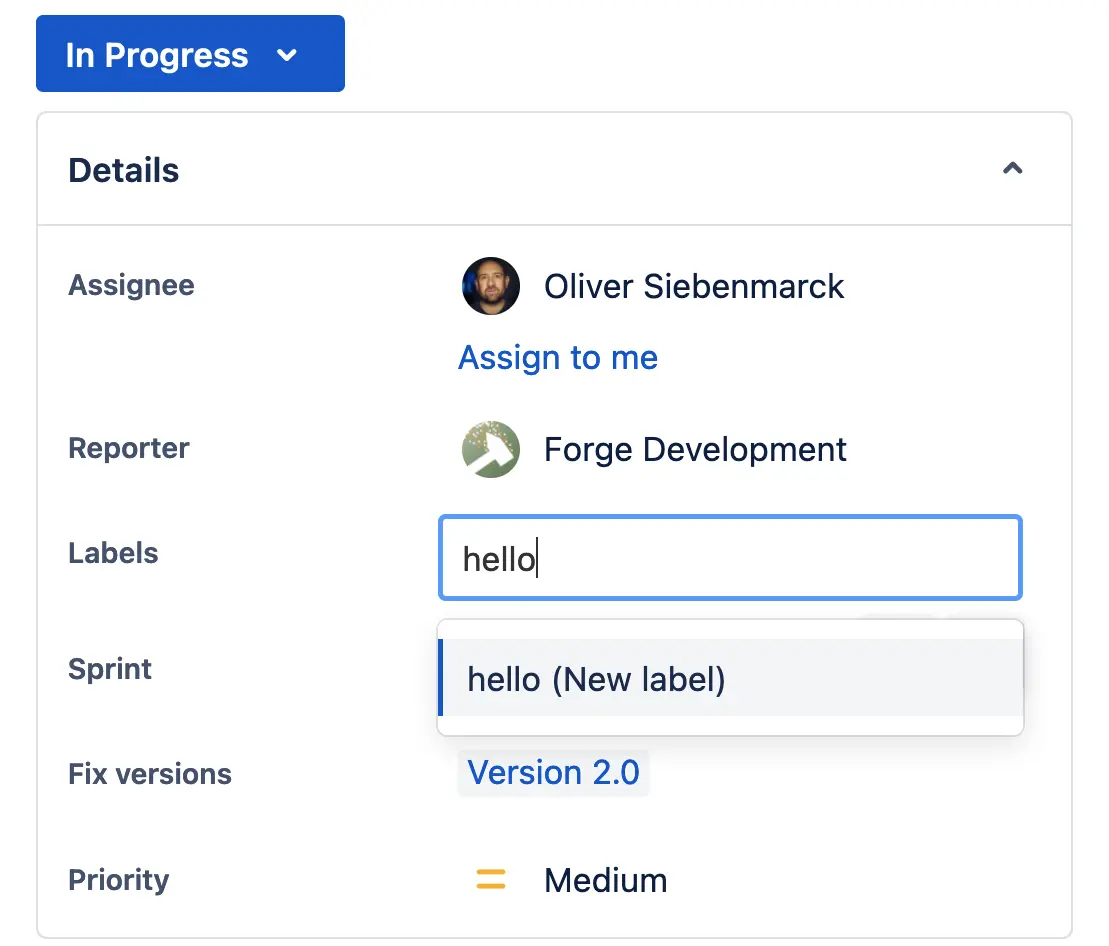1109x946 pixels.
Task: Open Version 2.0 fix version
Action: pos(553,772)
